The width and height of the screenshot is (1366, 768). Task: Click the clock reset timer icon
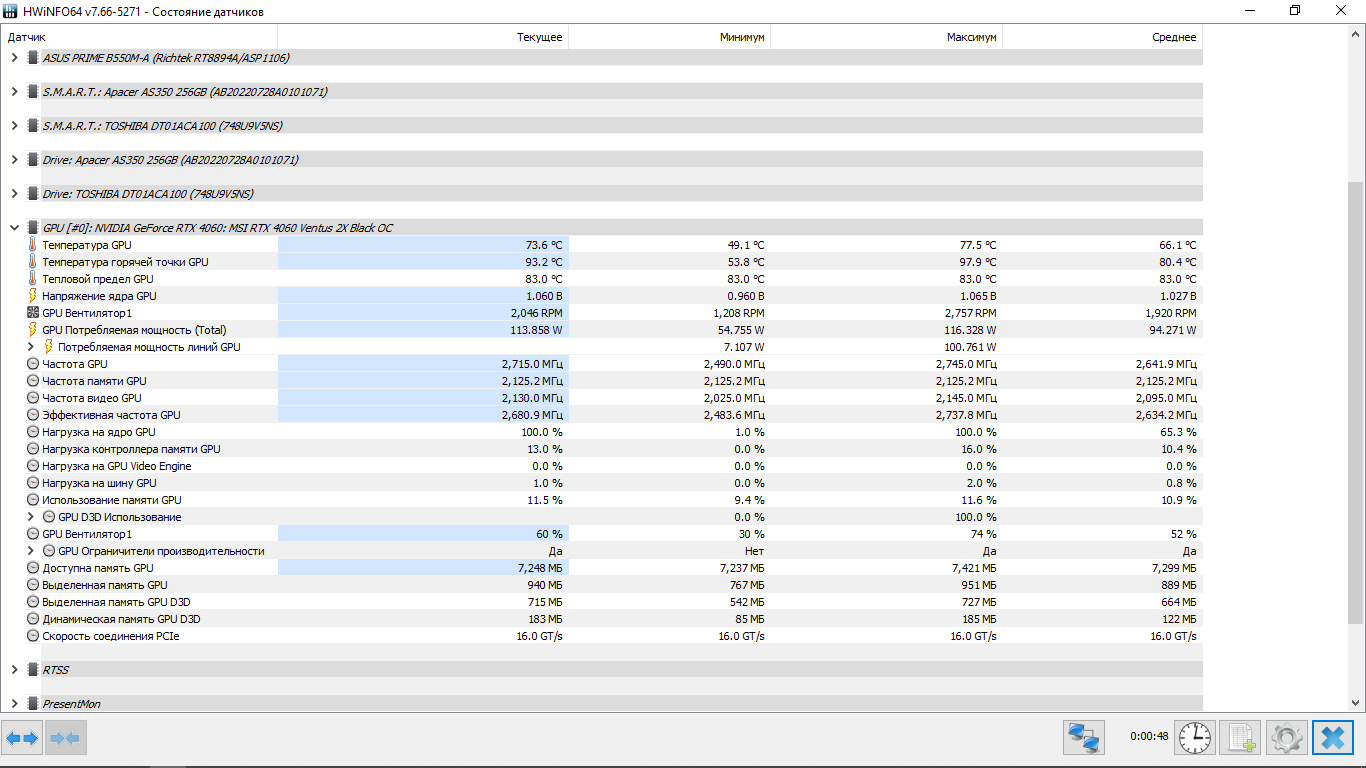[x=1194, y=738]
